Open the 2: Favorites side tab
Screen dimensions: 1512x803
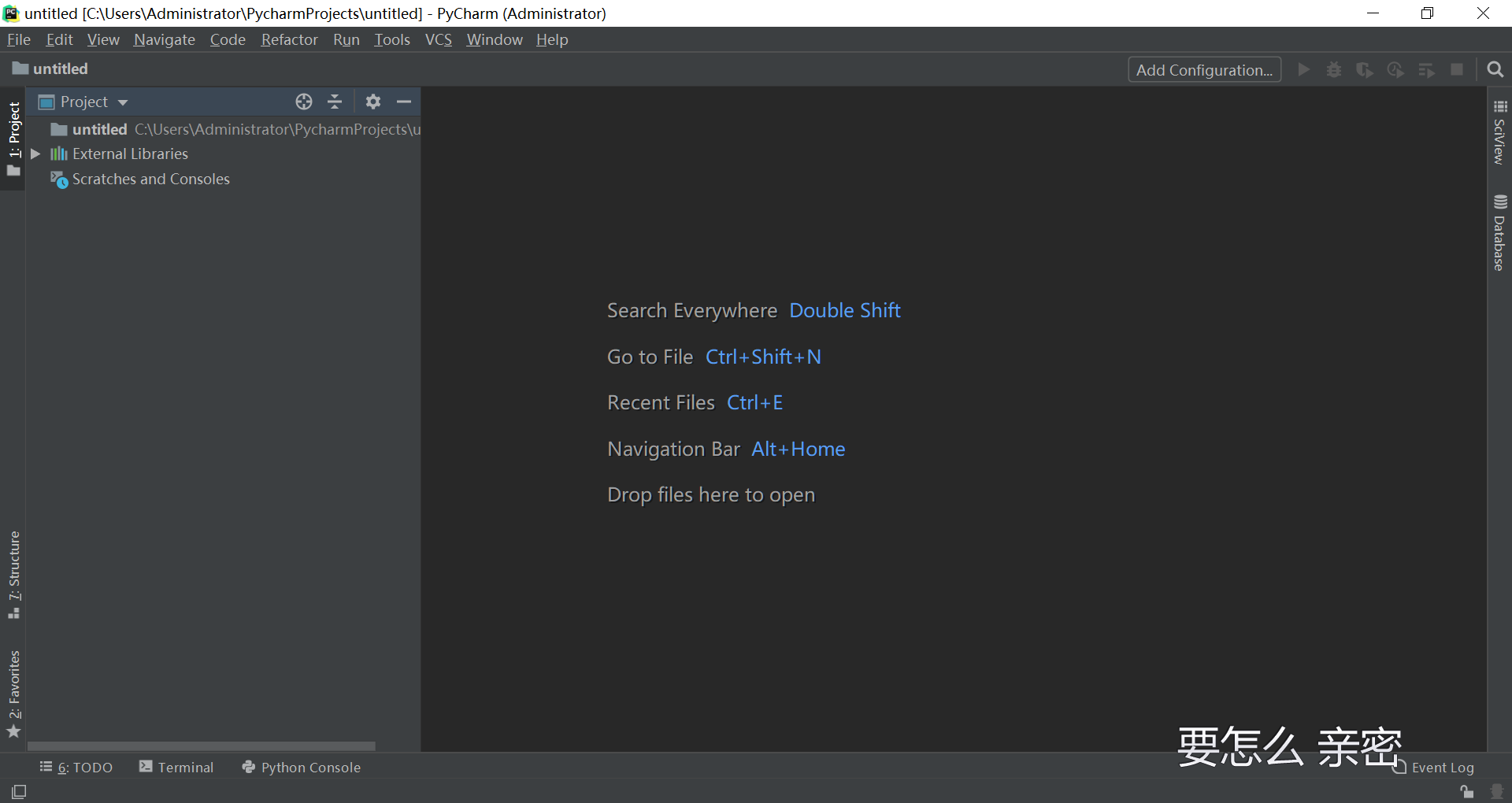13,694
